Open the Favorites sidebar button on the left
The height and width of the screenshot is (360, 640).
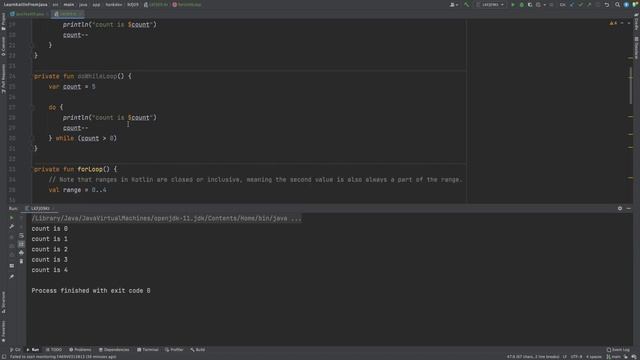click(4, 331)
